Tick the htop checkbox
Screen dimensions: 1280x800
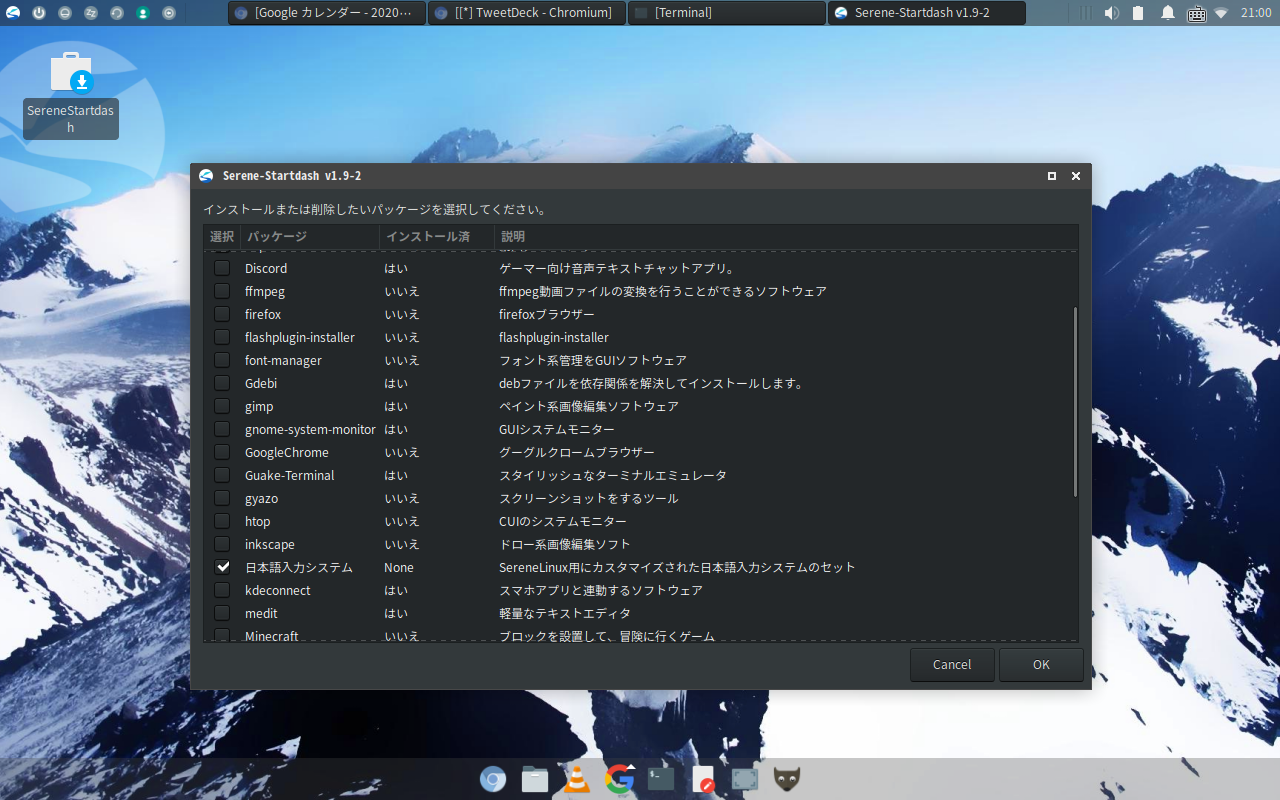222,521
